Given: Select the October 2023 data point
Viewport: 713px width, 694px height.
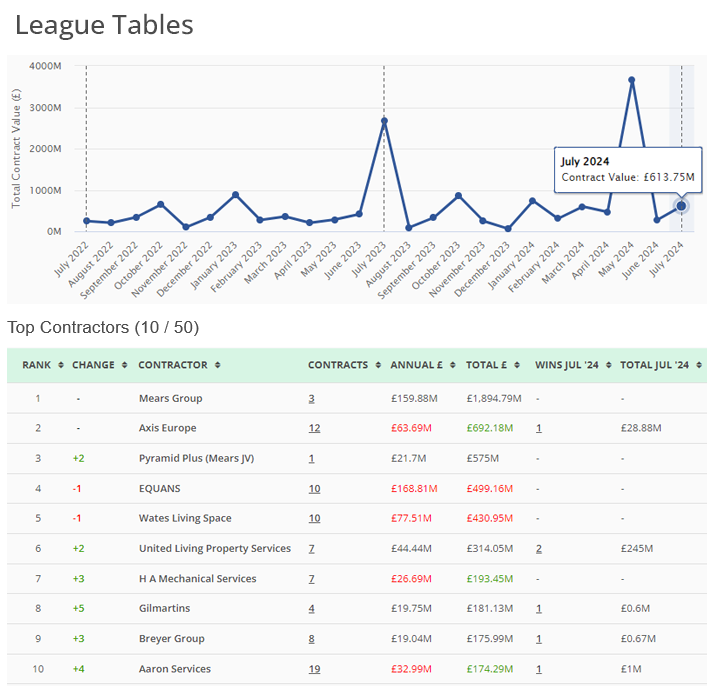Looking at the screenshot, I should click(458, 196).
